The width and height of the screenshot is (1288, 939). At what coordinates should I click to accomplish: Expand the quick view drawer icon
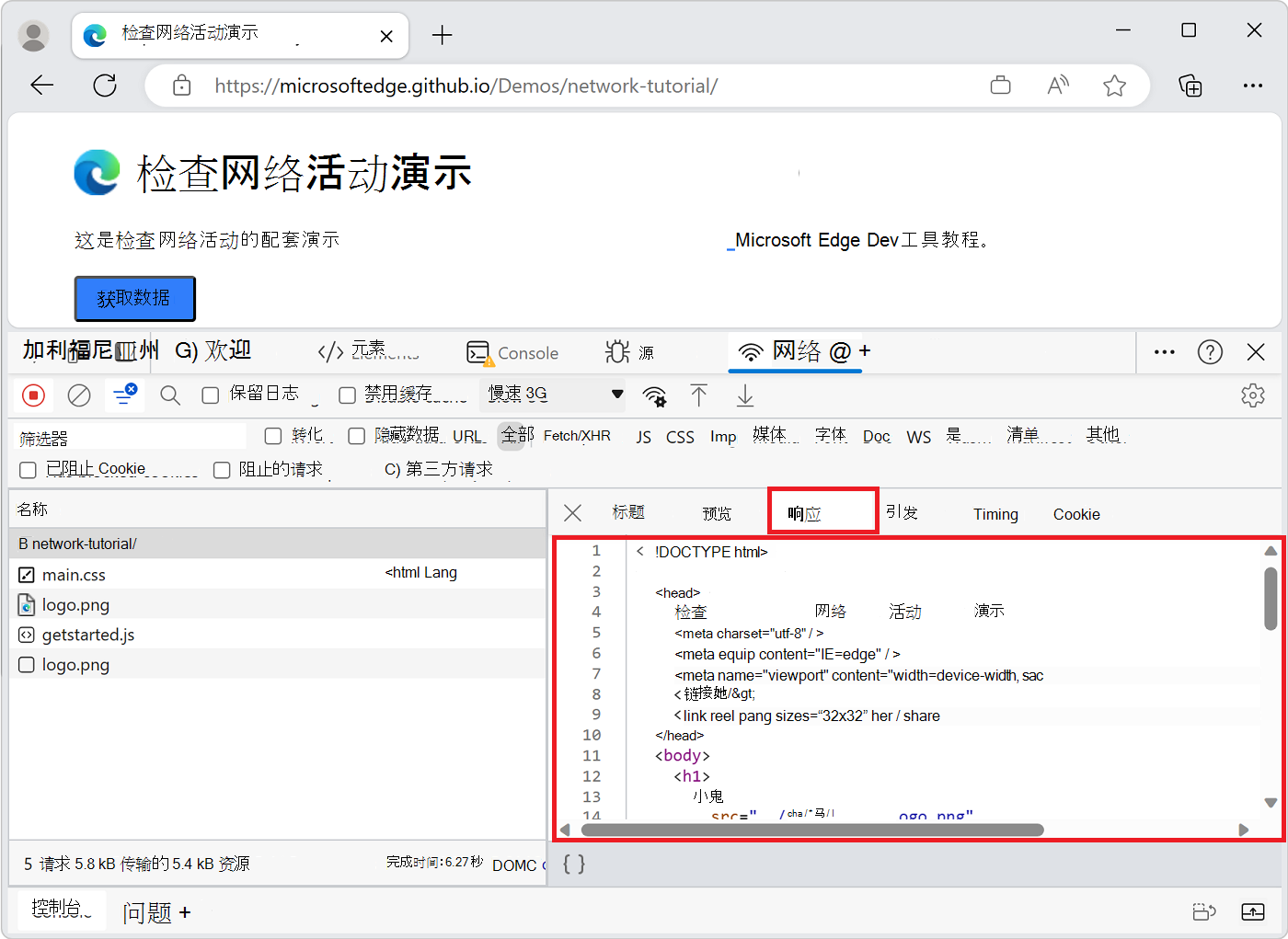pyautogui.click(x=1253, y=911)
